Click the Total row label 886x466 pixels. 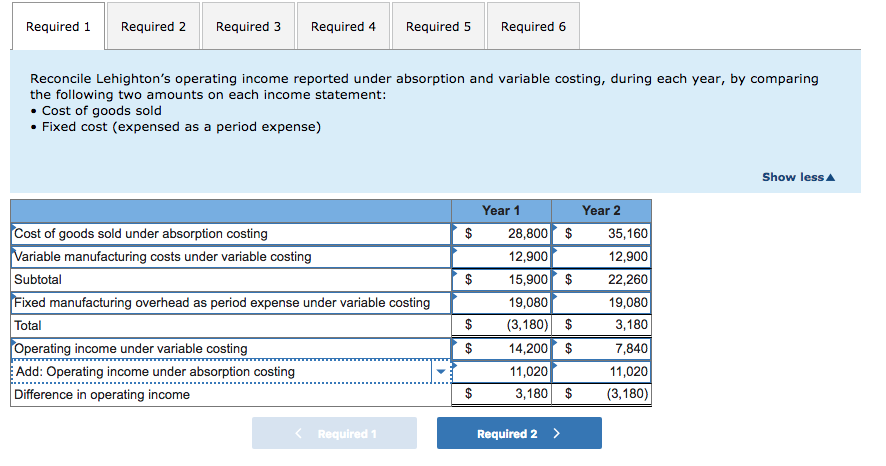pos(28,326)
